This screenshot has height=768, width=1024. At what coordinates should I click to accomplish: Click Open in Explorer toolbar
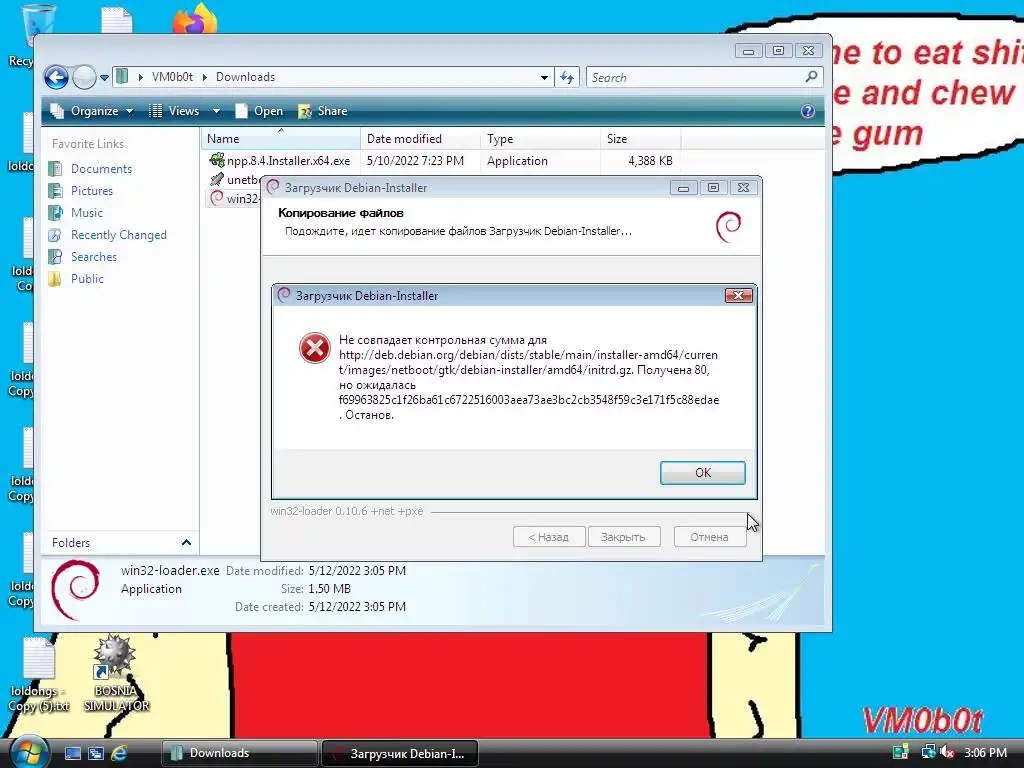coord(259,111)
